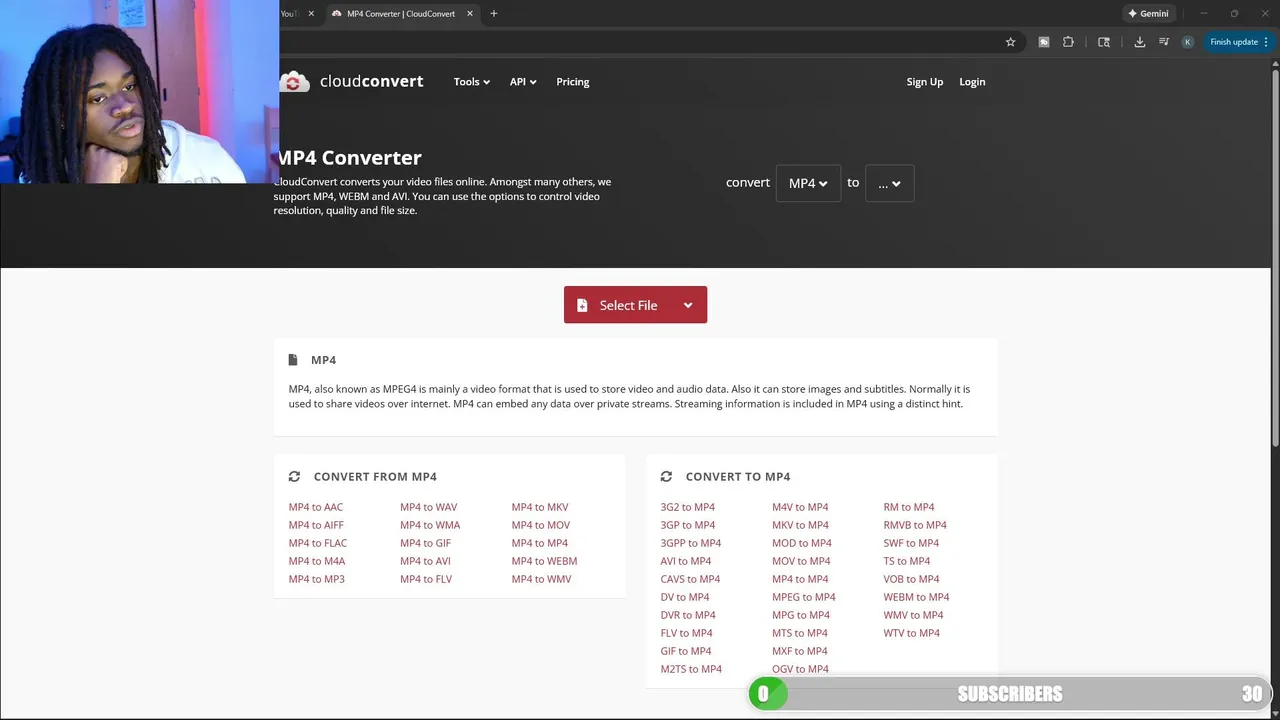Click the WTV to MP4 link
The image size is (1280, 720).
(x=912, y=633)
